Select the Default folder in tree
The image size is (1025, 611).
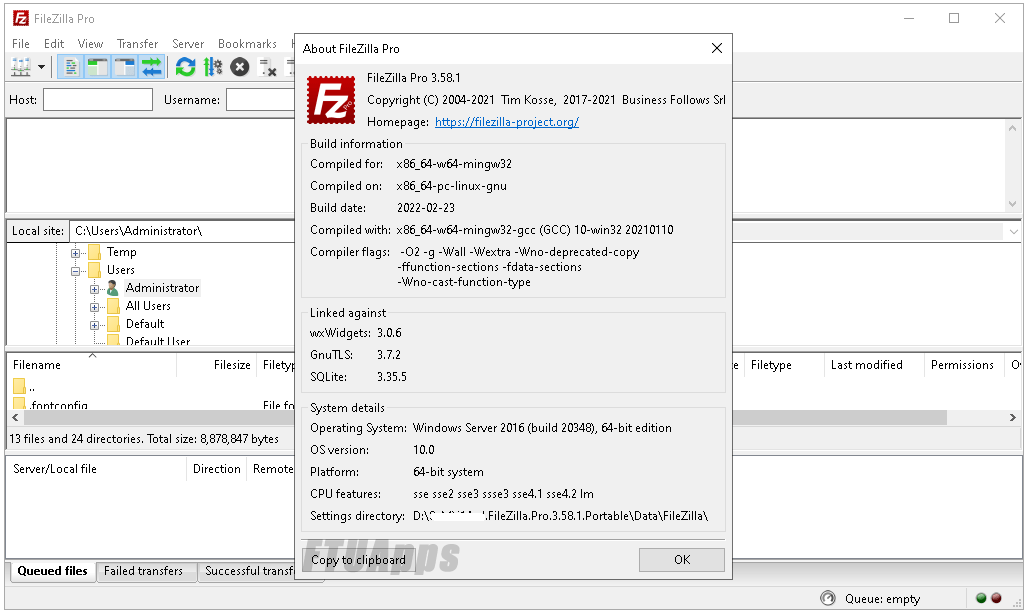pos(144,323)
